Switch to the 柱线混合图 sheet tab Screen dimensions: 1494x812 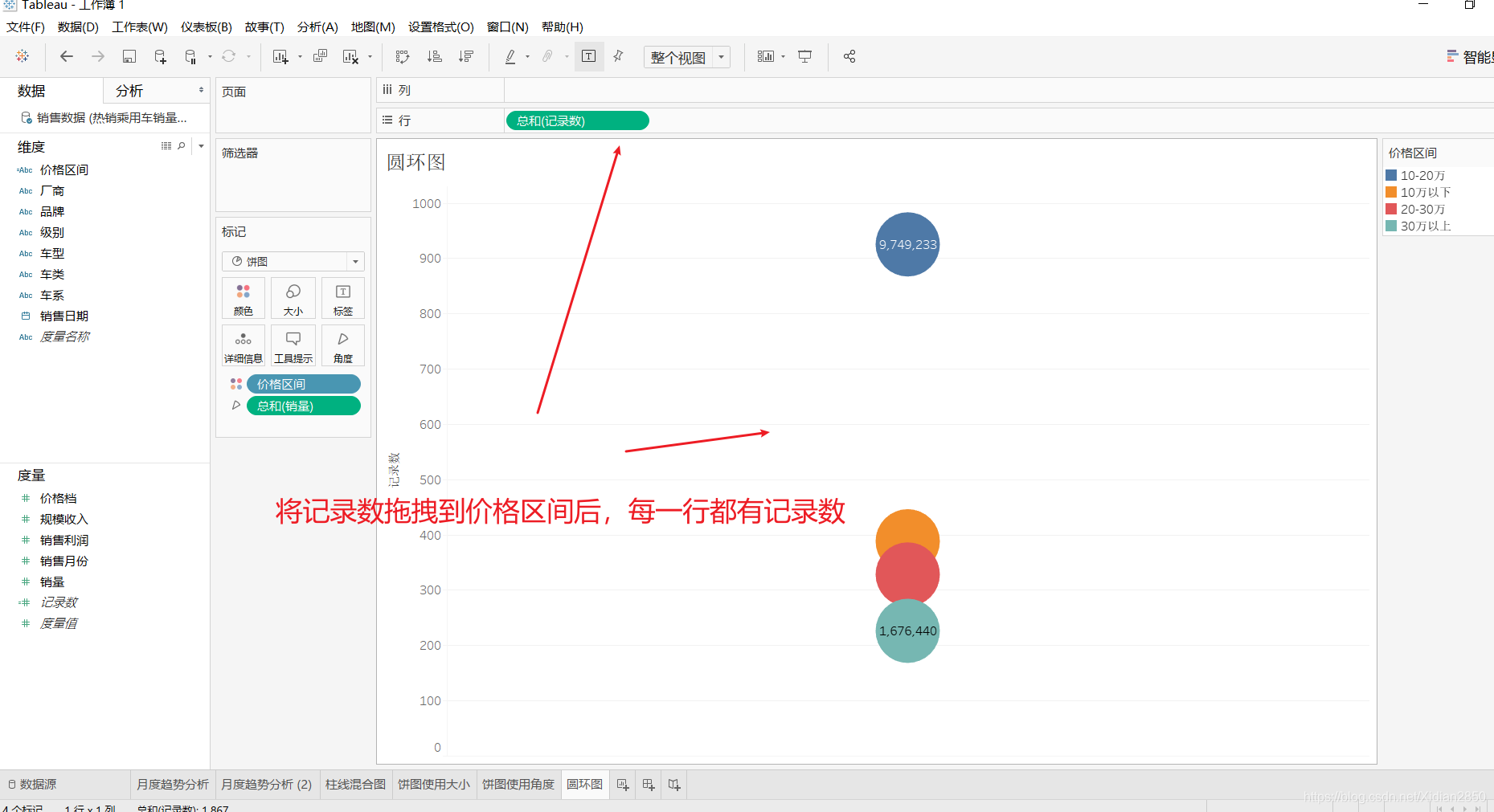point(355,785)
